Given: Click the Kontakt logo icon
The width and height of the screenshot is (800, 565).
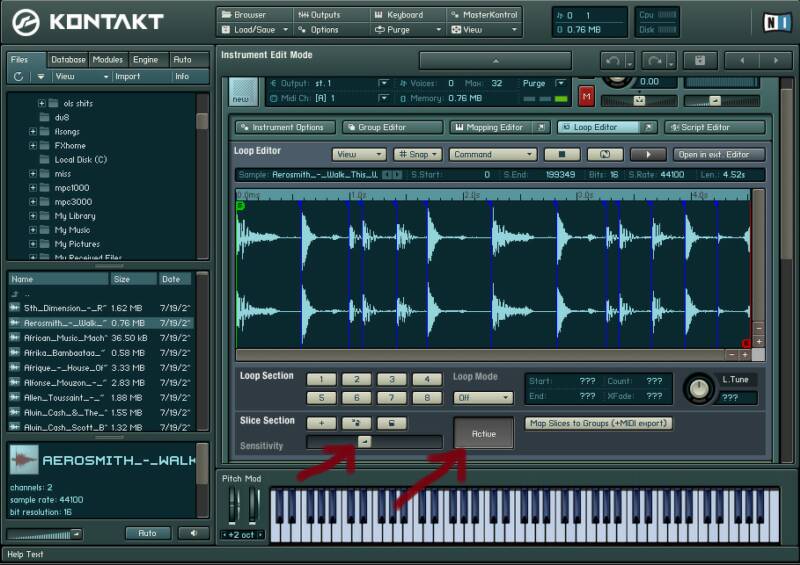Looking at the screenshot, I should [26, 22].
